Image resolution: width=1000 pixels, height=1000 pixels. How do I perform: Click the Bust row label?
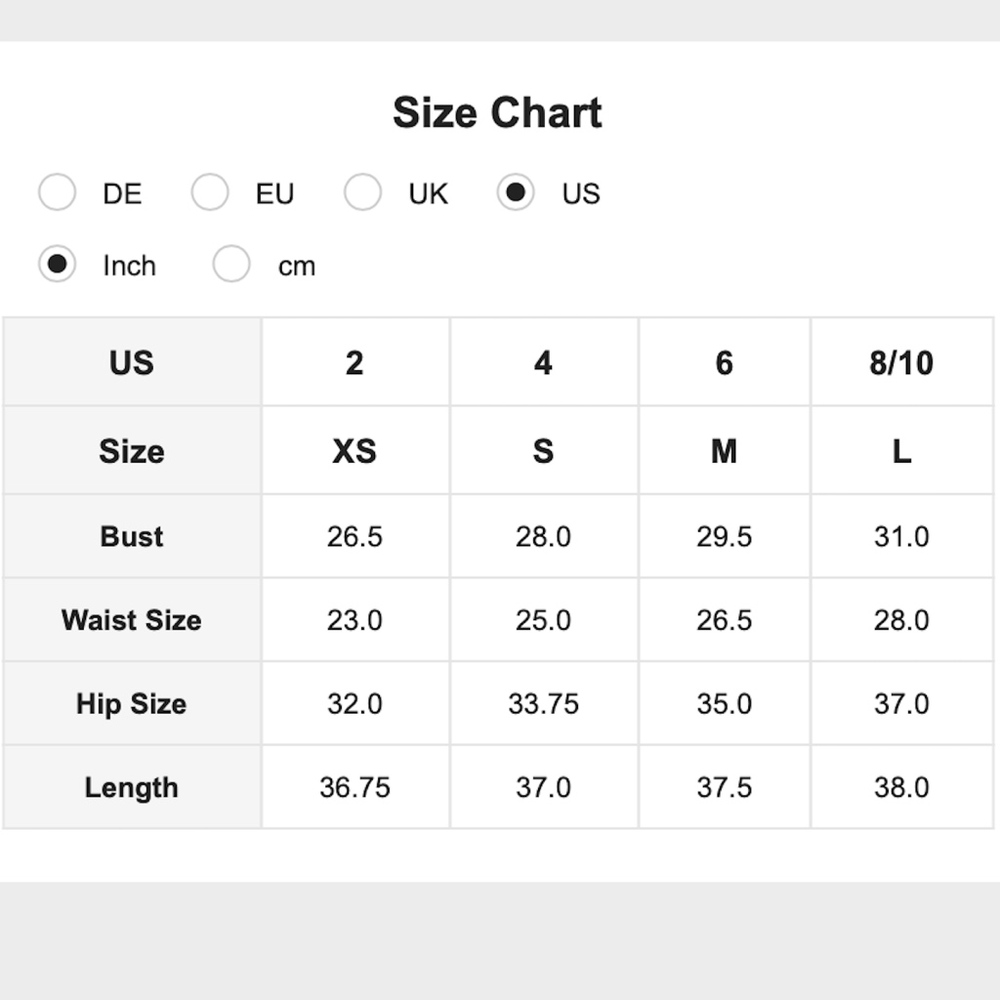tap(132, 537)
